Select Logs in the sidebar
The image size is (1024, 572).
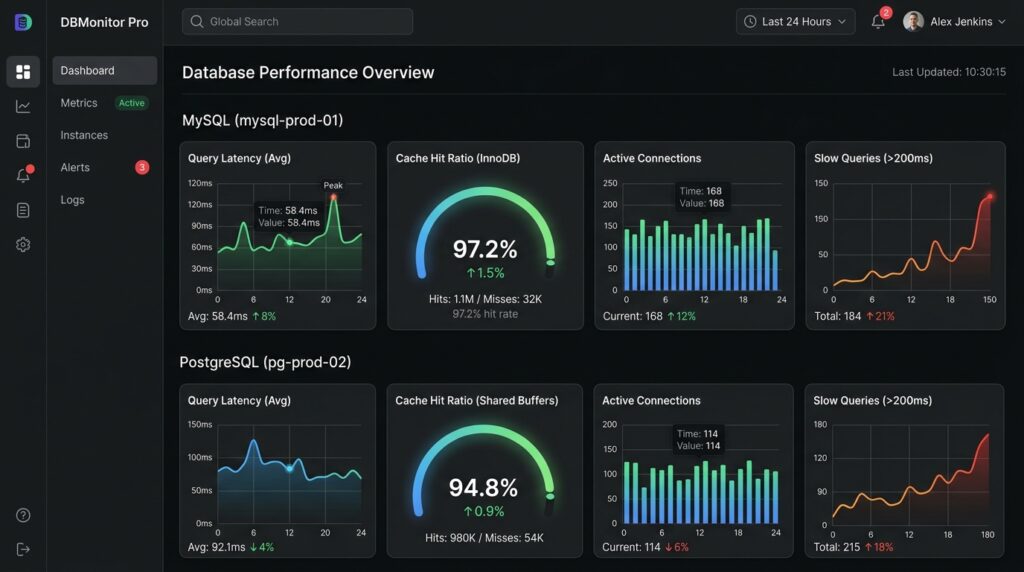tap(72, 200)
